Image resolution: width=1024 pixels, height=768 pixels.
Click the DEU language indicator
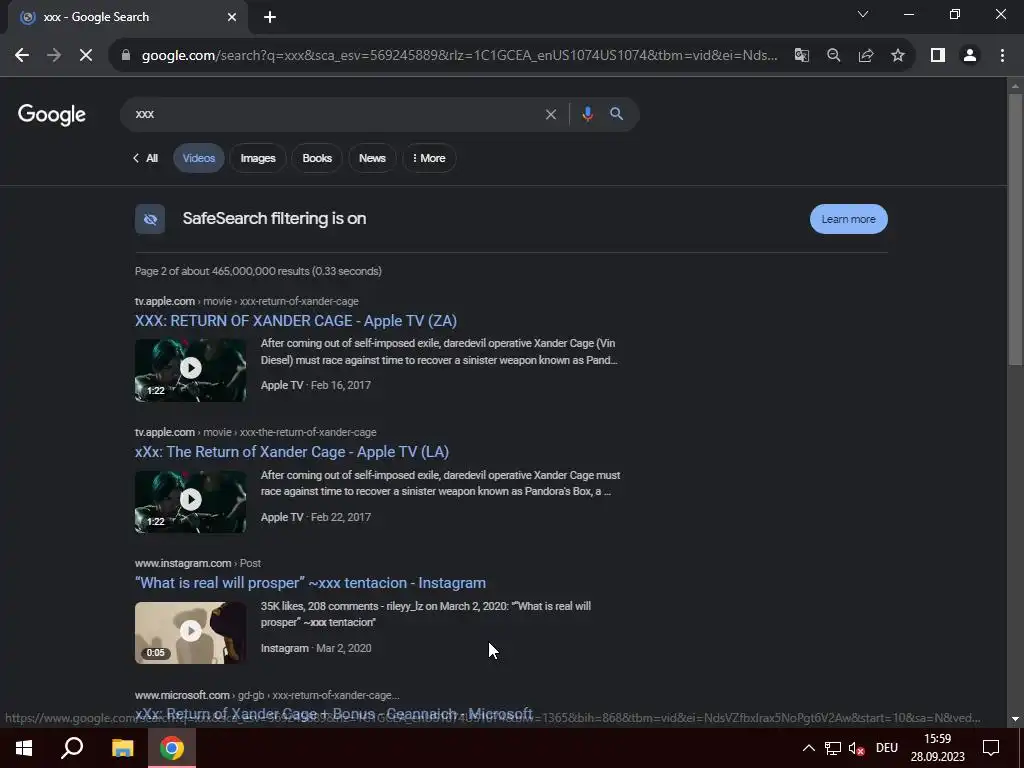pyautogui.click(x=887, y=748)
